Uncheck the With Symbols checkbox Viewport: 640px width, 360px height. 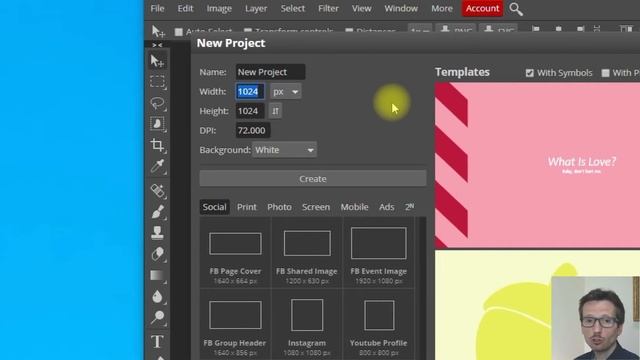point(529,73)
